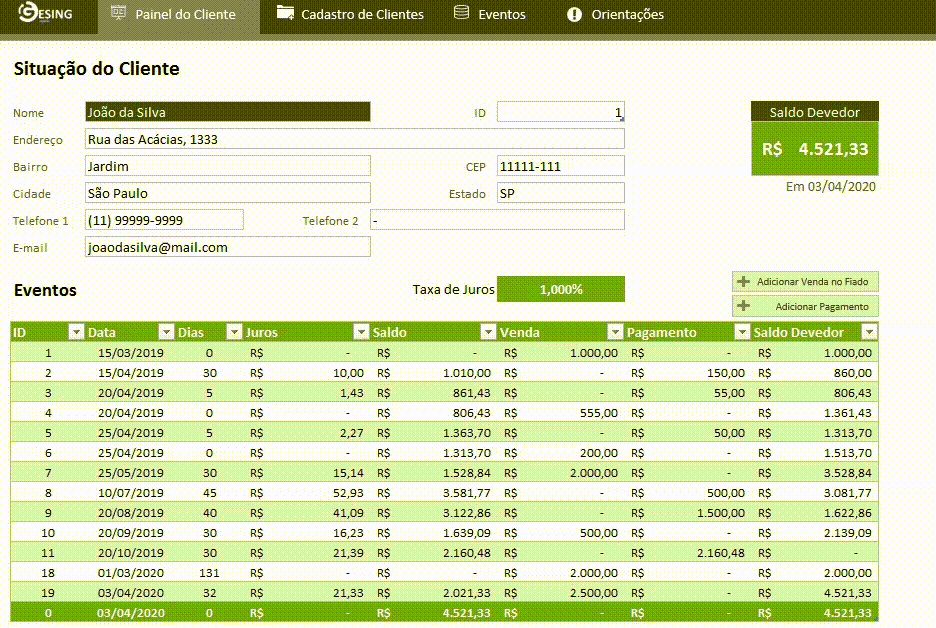Click the Saldo value 1.363,70
The image size is (936, 628).
coord(467,433)
